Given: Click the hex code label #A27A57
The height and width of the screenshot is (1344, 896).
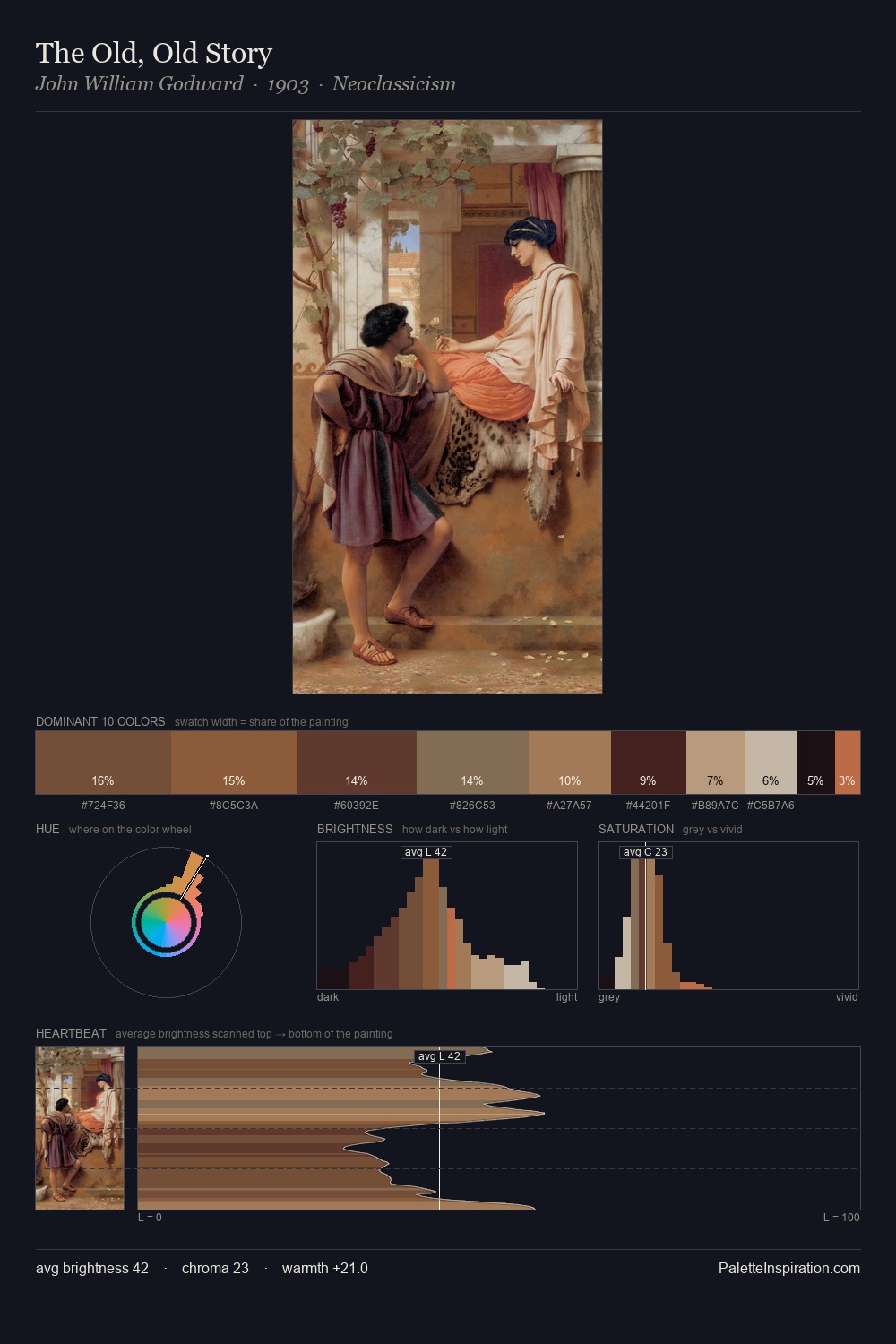Looking at the screenshot, I should point(569,806).
